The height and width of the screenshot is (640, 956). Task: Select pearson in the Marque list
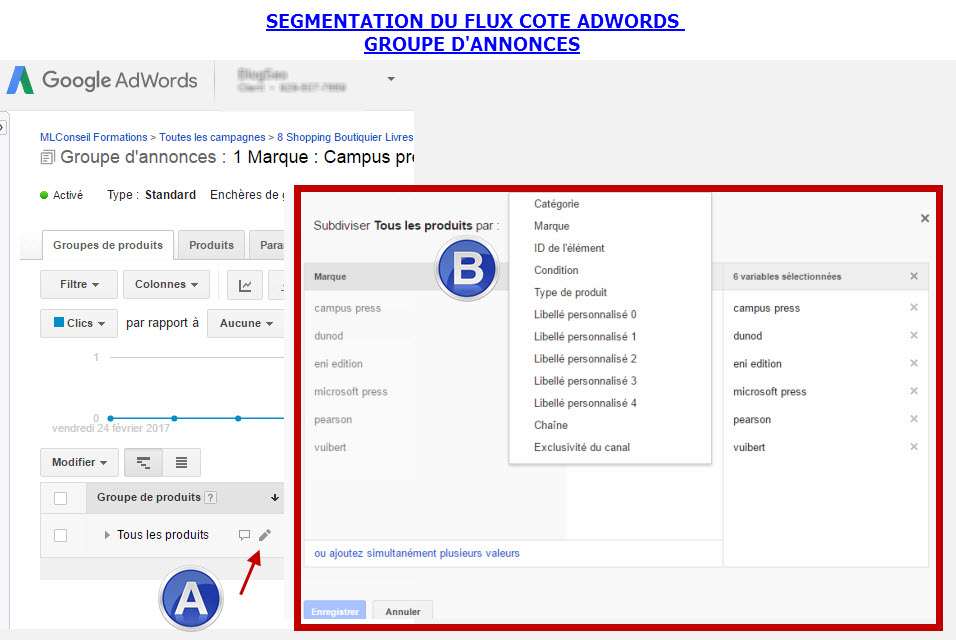click(333, 419)
